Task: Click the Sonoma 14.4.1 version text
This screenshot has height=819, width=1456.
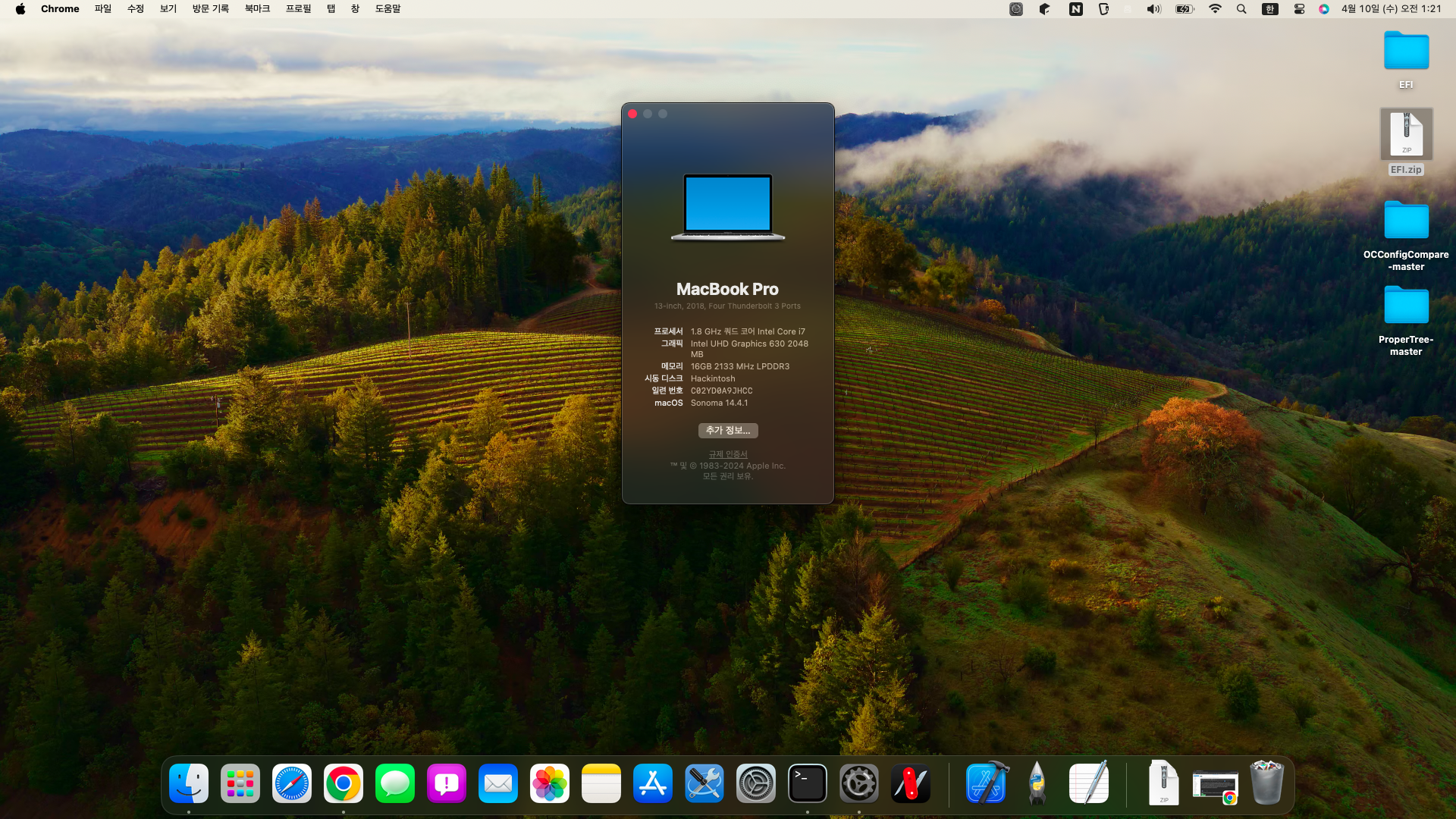Action: pyautogui.click(x=719, y=403)
